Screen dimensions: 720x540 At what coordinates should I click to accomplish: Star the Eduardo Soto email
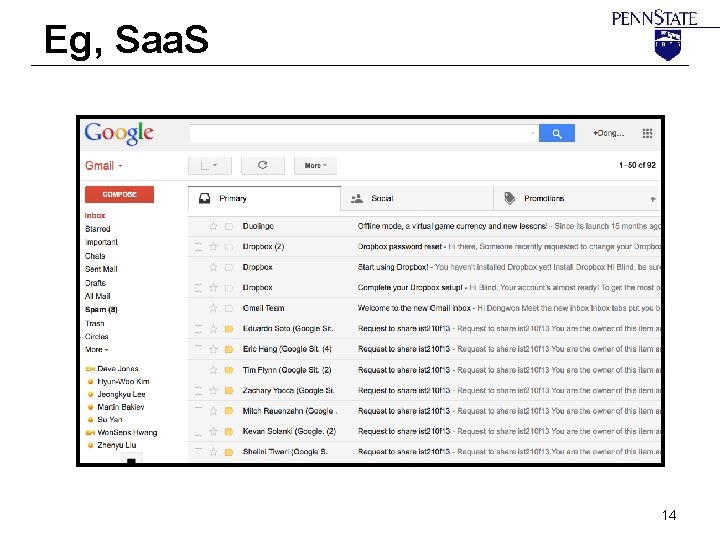(213, 329)
